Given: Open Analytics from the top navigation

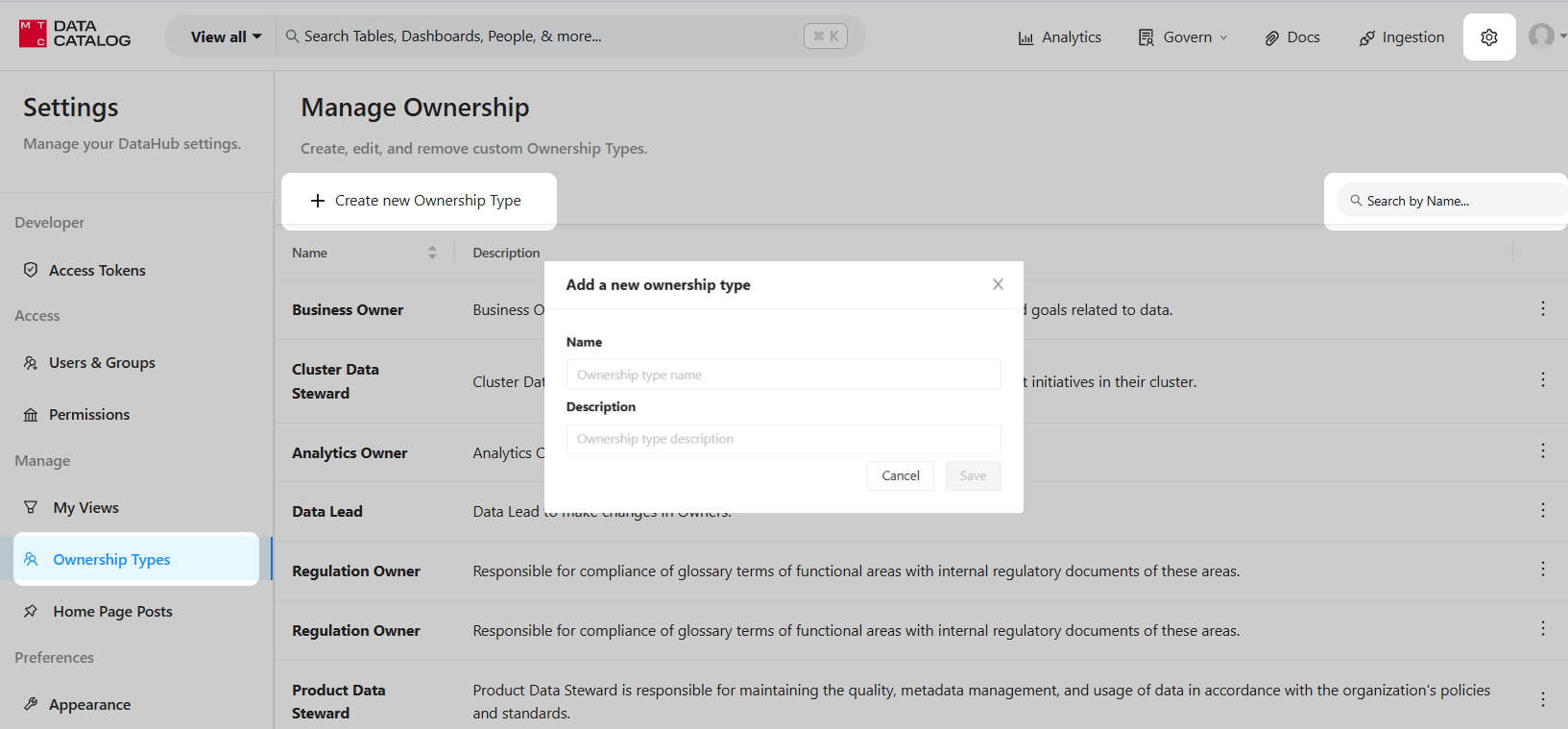Looking at the screenshot, I should click(x=1059, y=37).
